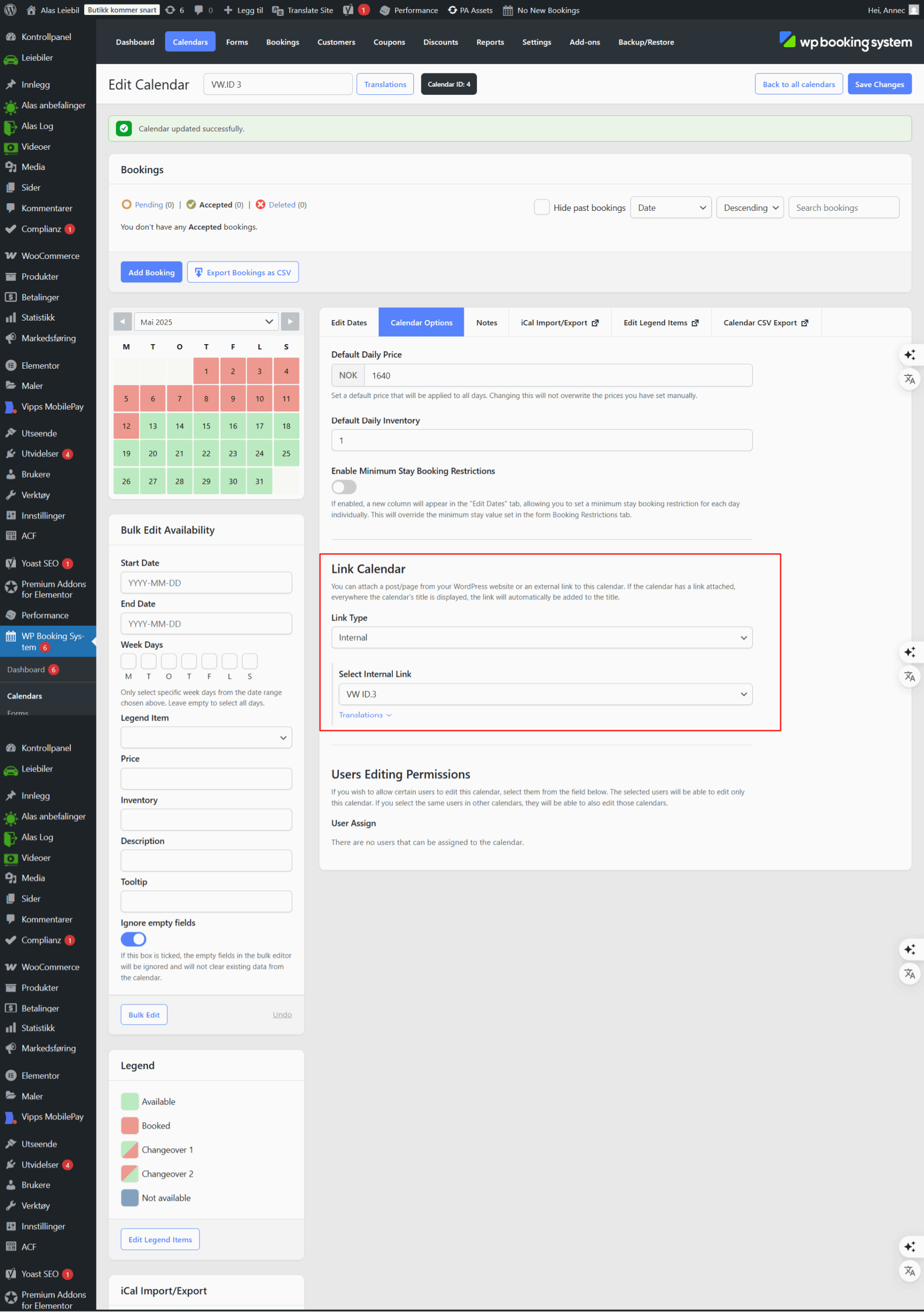
Task: Tick the F (Friday) week day checkbox
Action: coord(209,661)
